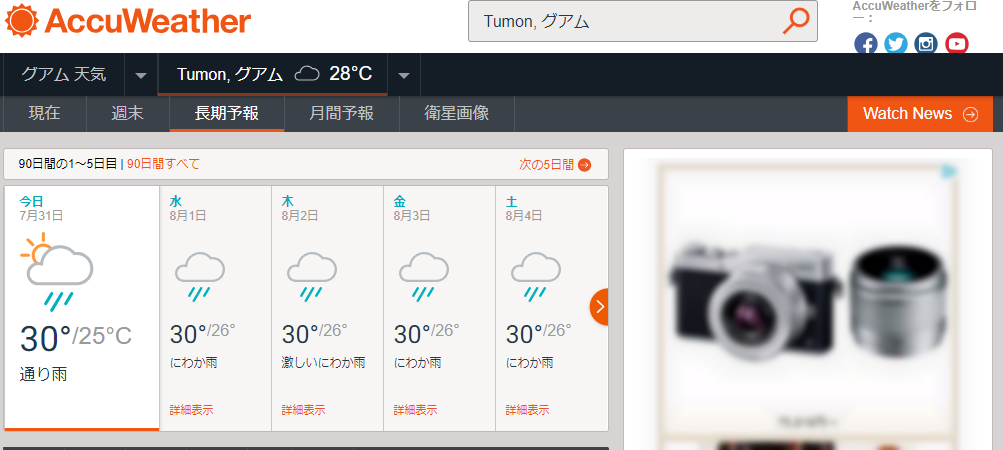Open AccuWeather YouTube icon
The width and height of the screenshot is (1003, 450).
pyautogui.click(x=957, y=44)
